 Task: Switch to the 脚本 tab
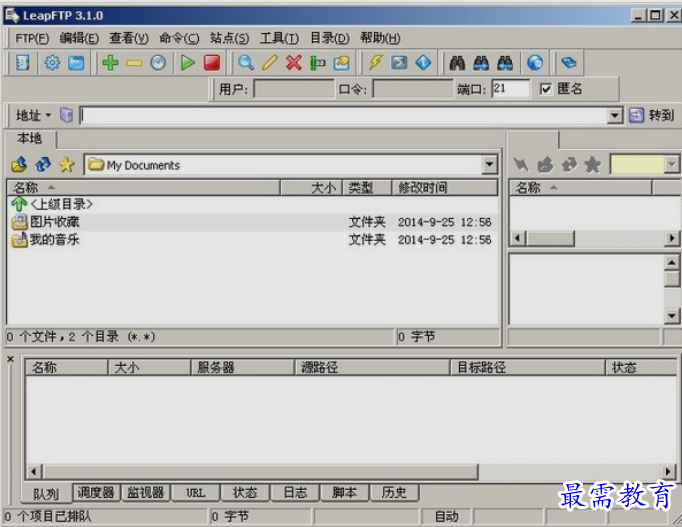(x=344, y=493)
